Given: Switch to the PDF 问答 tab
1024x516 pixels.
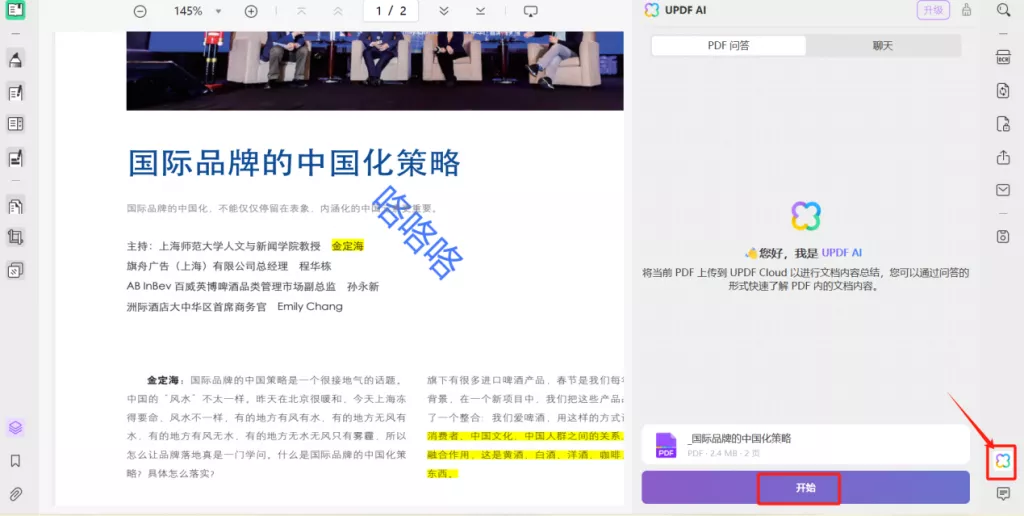Looking at the screenshot, I should pyautogui.click(x=729, y=46).
